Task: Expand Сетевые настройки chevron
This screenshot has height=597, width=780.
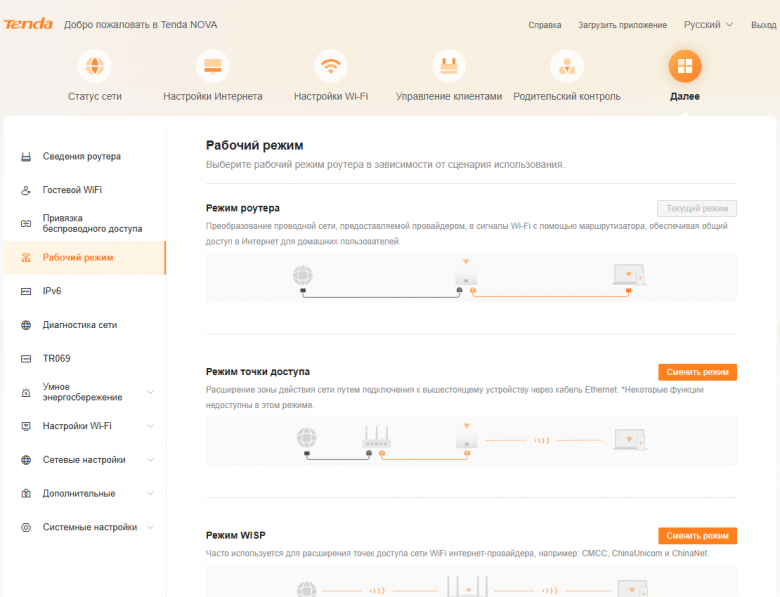Action: [150, 460]
